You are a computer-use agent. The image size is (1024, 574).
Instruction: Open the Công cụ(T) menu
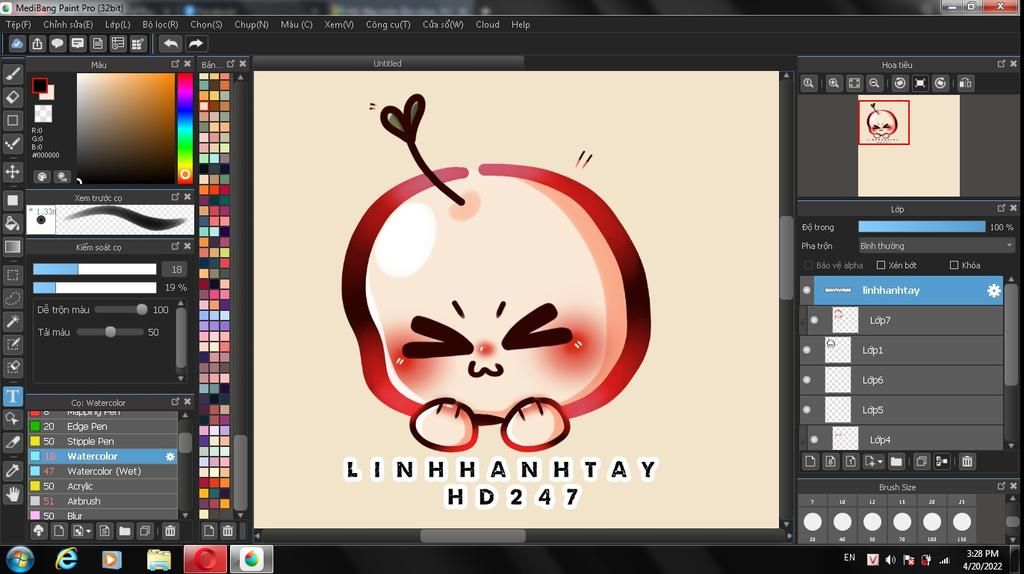388,24
